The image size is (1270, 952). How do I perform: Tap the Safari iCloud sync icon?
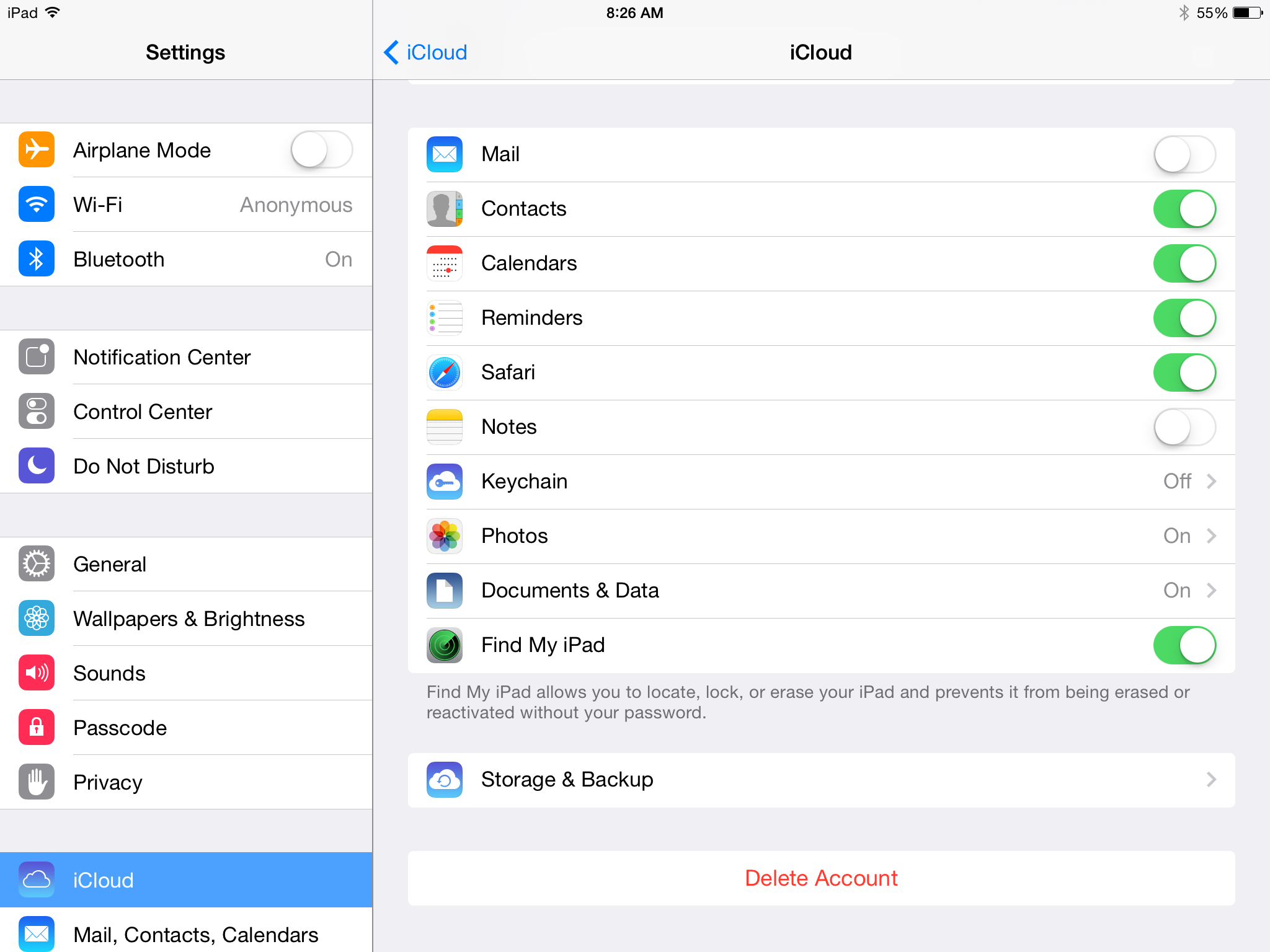coord(445,371)
